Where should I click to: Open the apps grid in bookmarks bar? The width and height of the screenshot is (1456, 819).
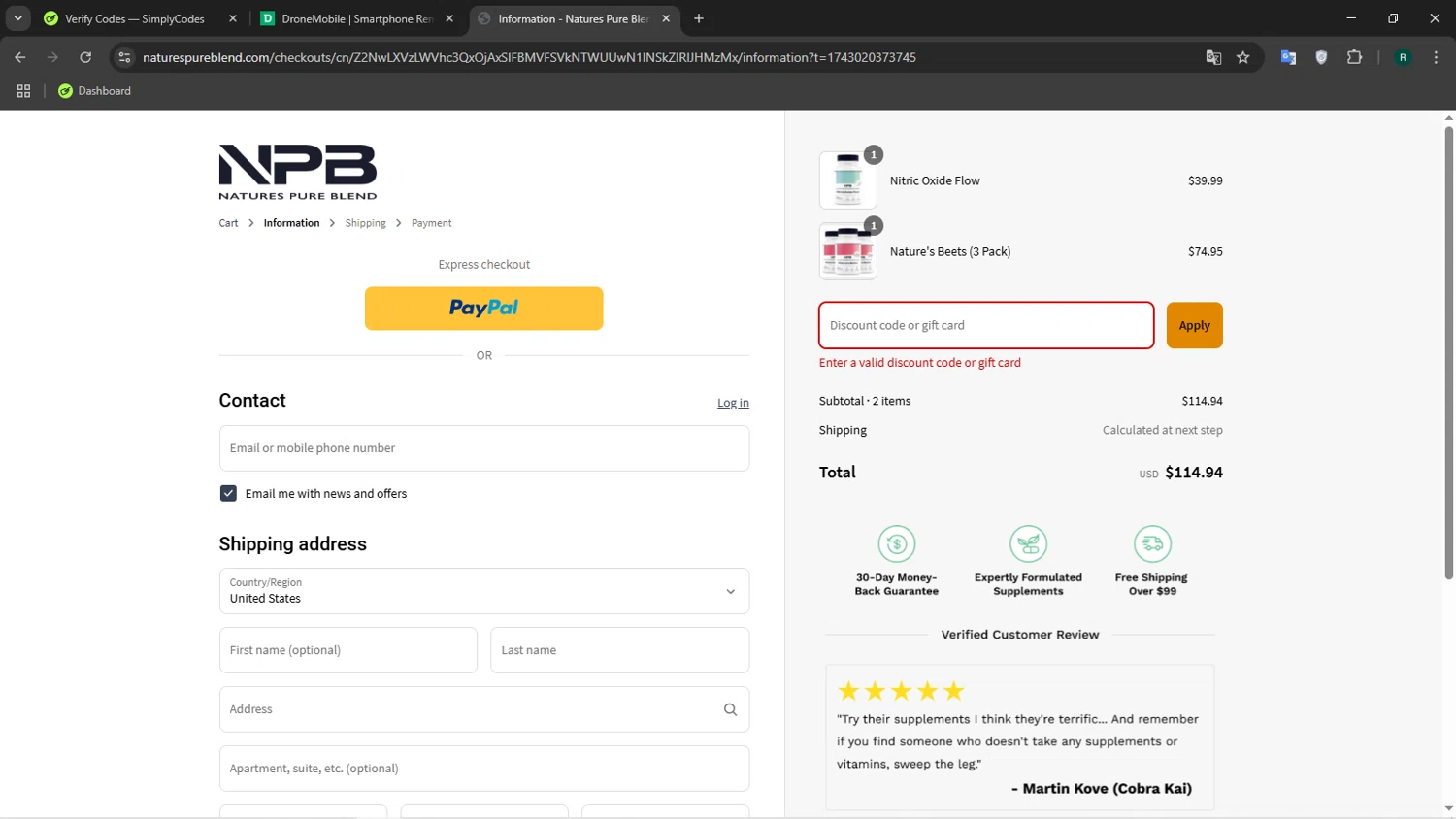tap(23, 91)
